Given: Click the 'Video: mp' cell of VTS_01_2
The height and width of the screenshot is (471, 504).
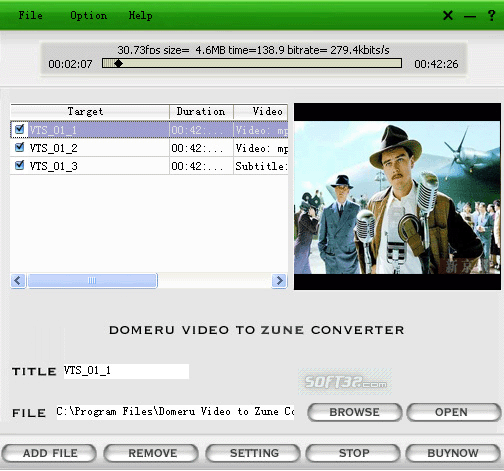Looking at the screenshot, I should (x=261, y=148).
